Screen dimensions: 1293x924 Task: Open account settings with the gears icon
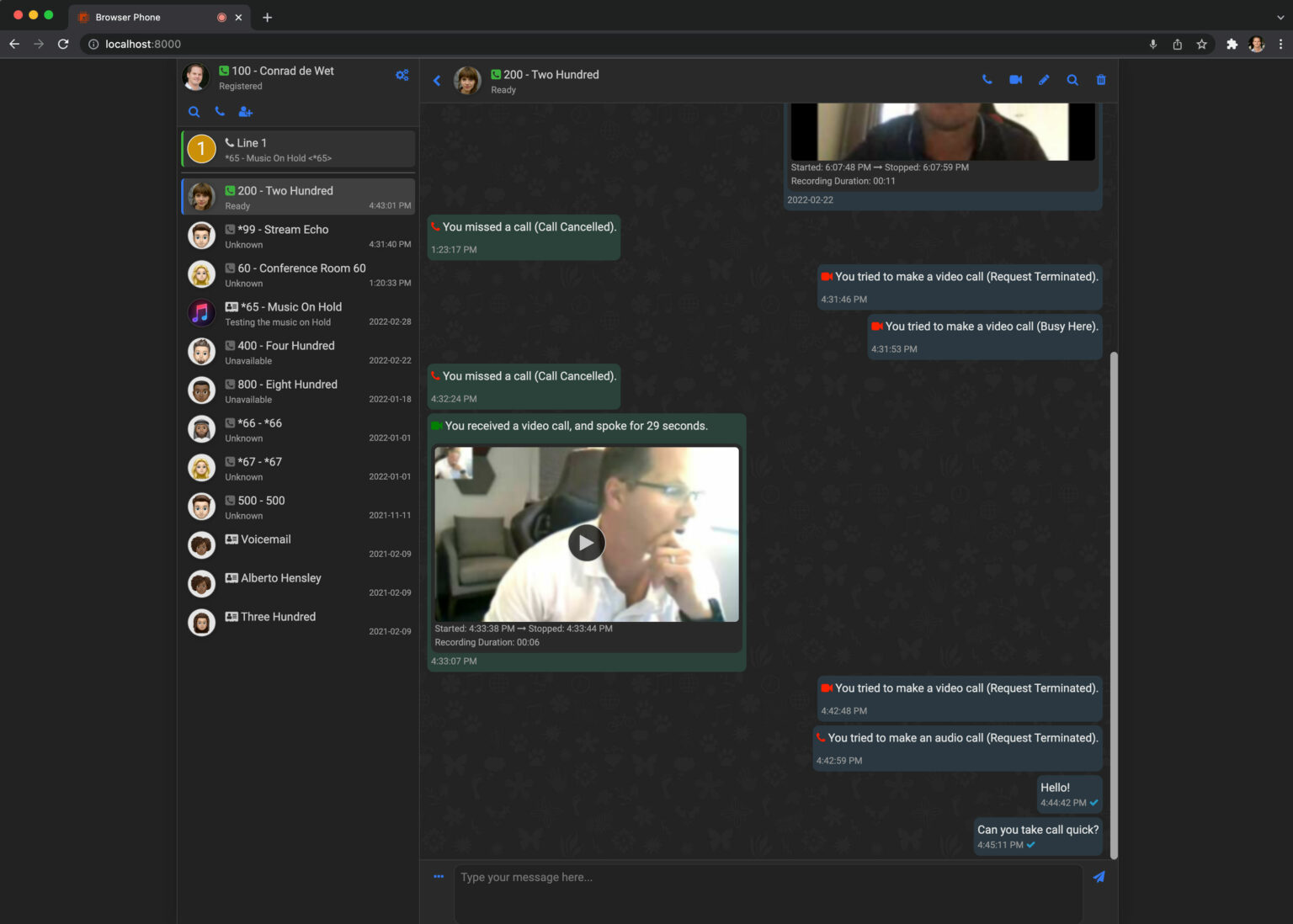pyautogui.click(x=402, y=75)
